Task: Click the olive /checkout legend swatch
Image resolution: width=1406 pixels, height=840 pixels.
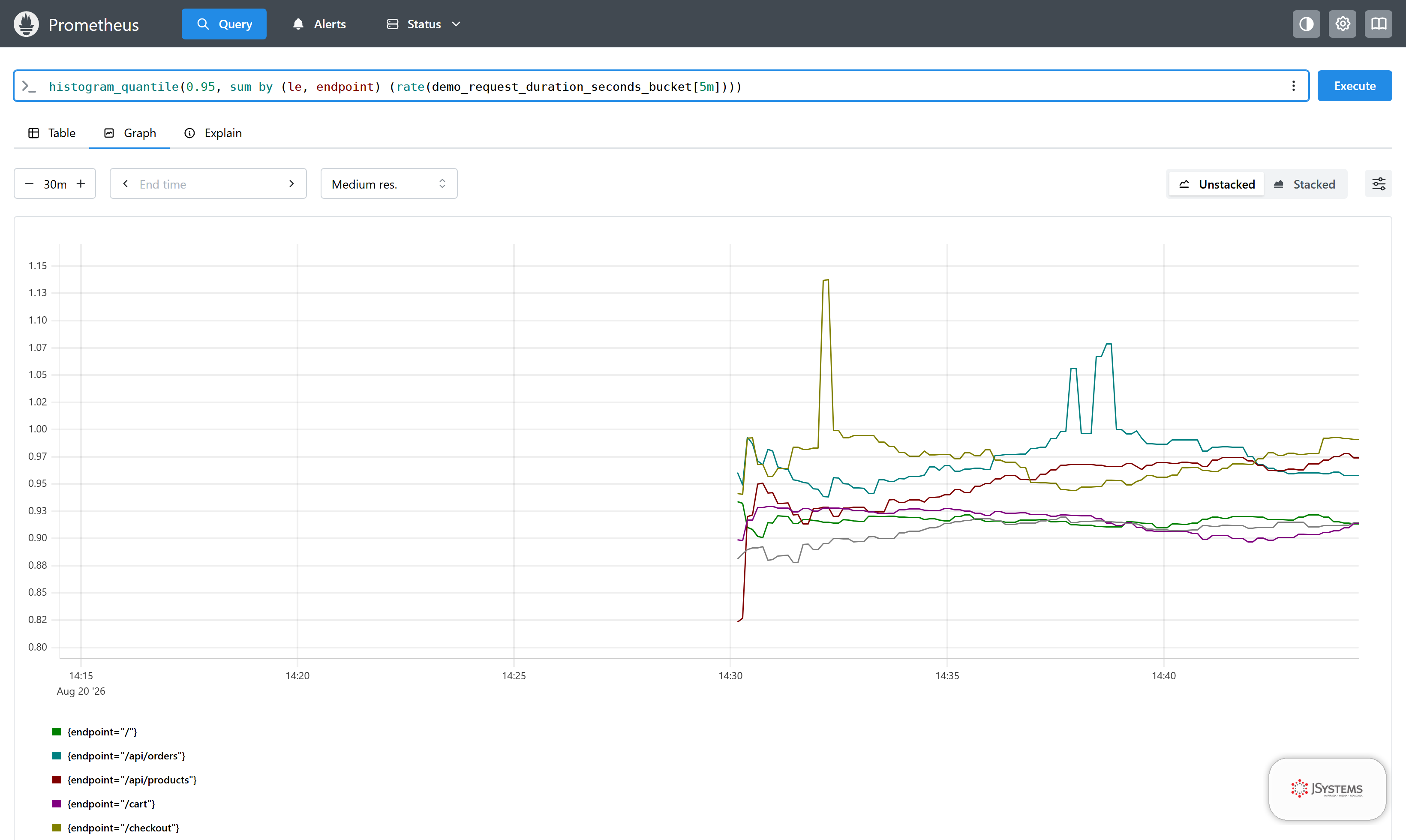Action: pos(57,828)
